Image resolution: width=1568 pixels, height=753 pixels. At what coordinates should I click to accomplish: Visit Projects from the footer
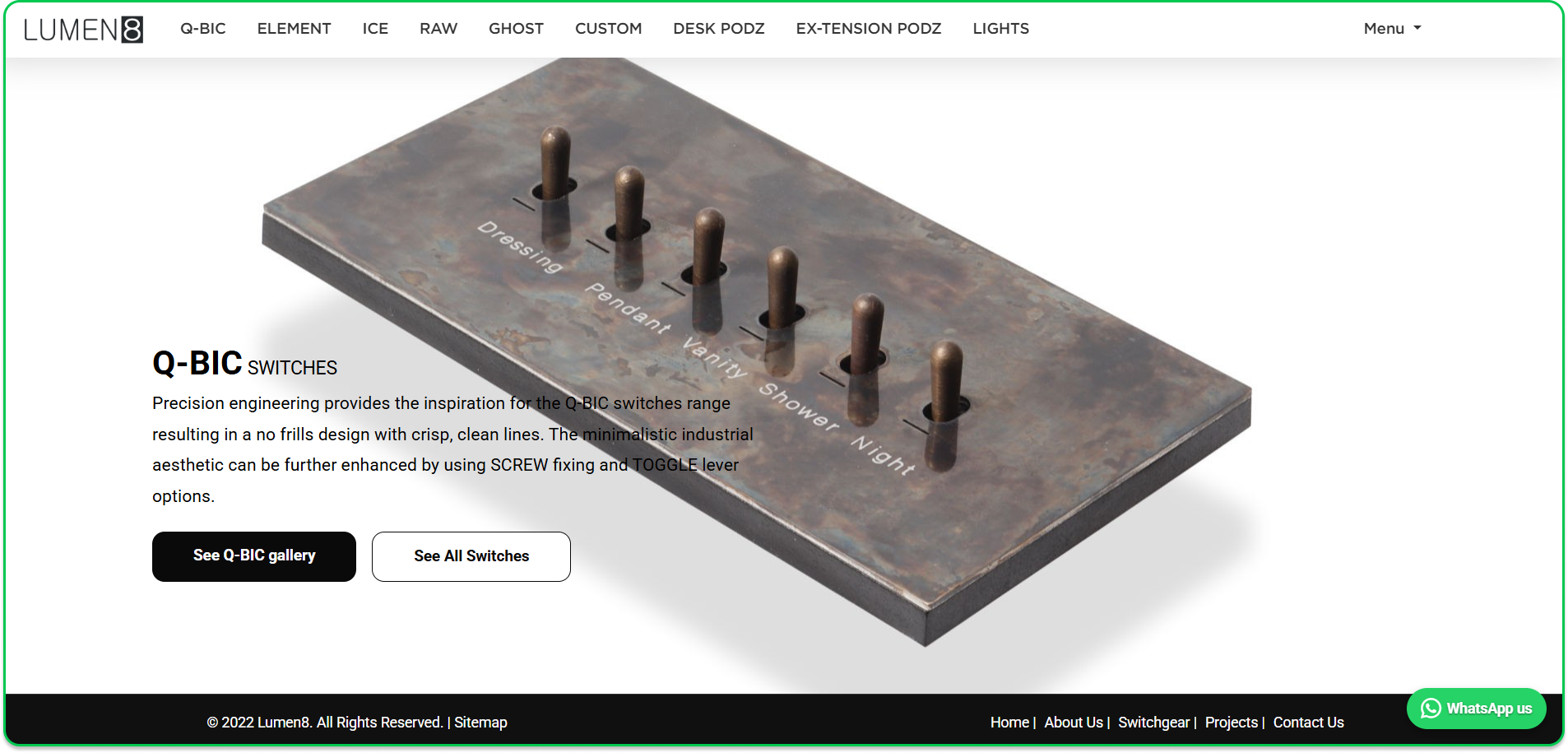point(1232,723)
